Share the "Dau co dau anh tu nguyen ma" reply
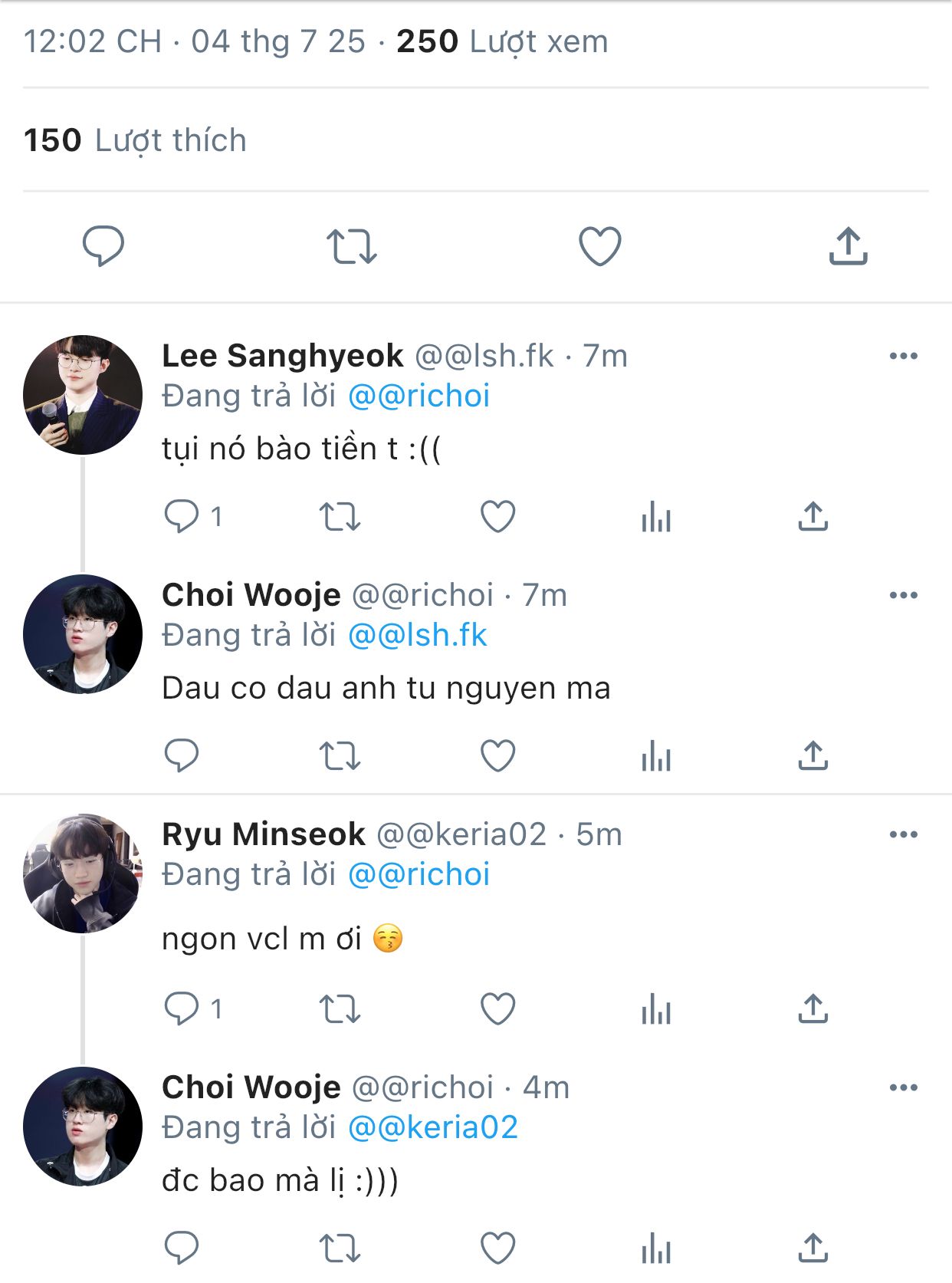Image resolution: width=952 pixels, height=1283 pixels. pos(813,755)
